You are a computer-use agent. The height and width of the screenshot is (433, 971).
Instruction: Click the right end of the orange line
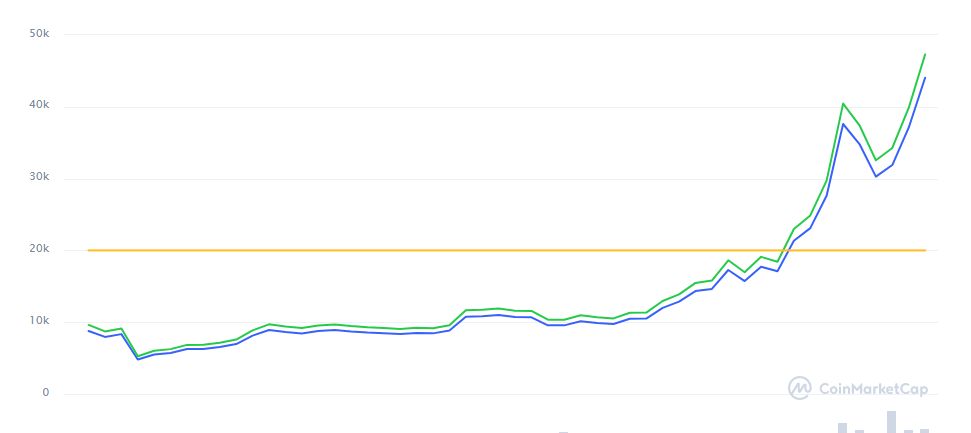[x=925, y=250]
